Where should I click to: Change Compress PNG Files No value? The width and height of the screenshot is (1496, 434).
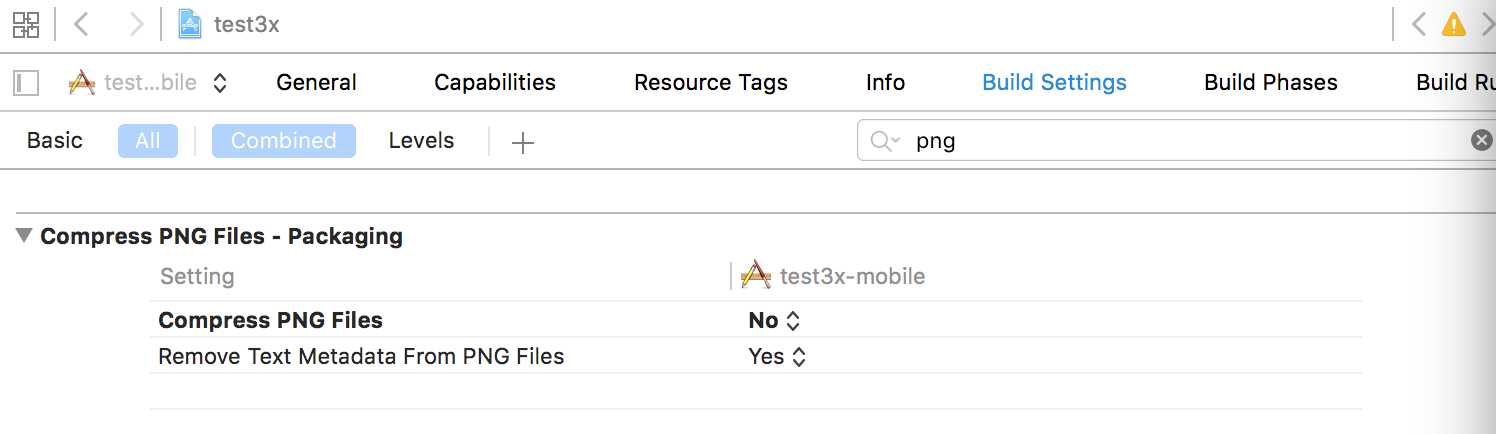tap(775, 321)
